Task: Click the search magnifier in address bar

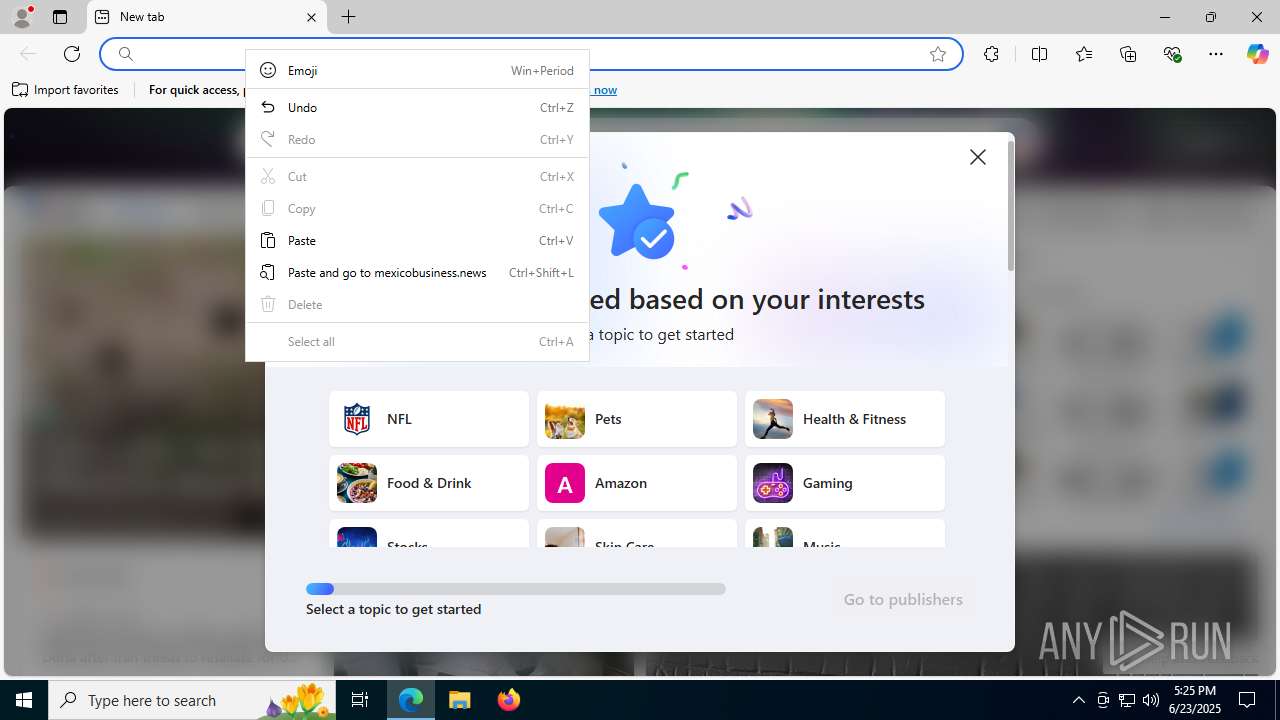Action: pyautogui.click(x=126, y=54)
